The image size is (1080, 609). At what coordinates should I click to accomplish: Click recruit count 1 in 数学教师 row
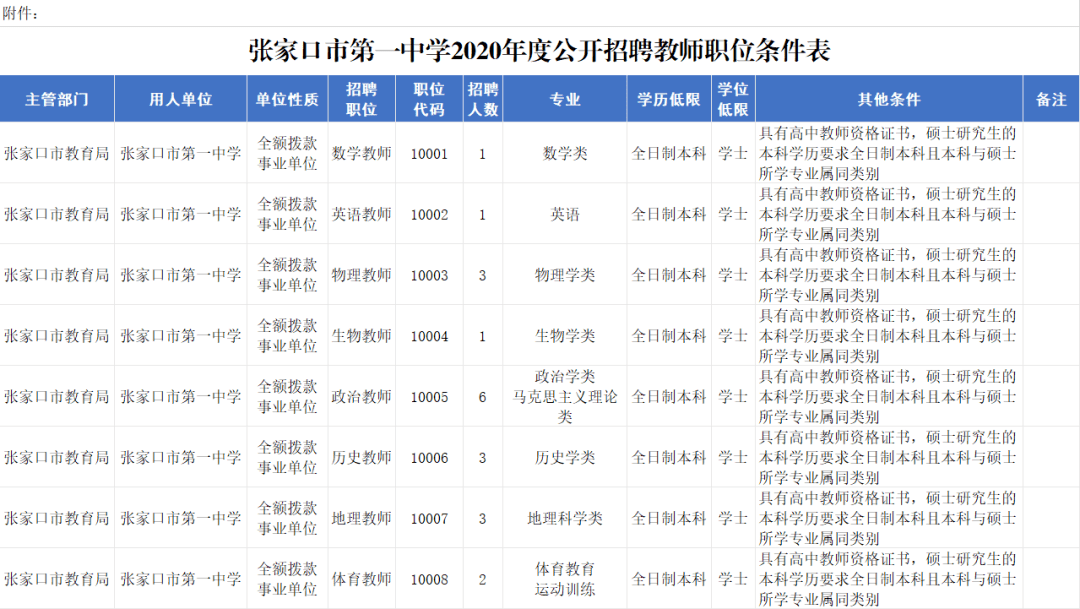(x=482, y=154)
